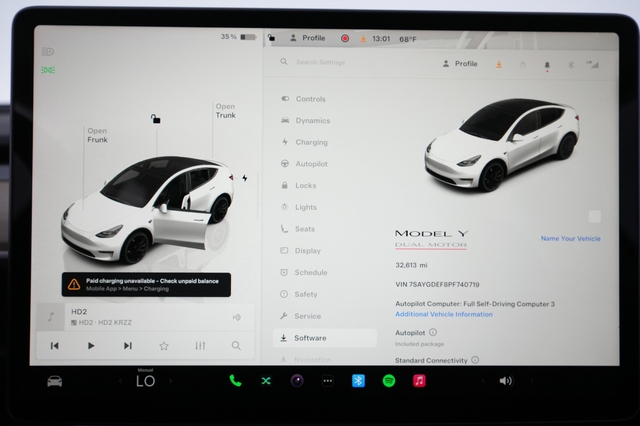The image size is (640, 426).
Task: Tap the Paid charging unavailable alert
Action: click(146, 284)
